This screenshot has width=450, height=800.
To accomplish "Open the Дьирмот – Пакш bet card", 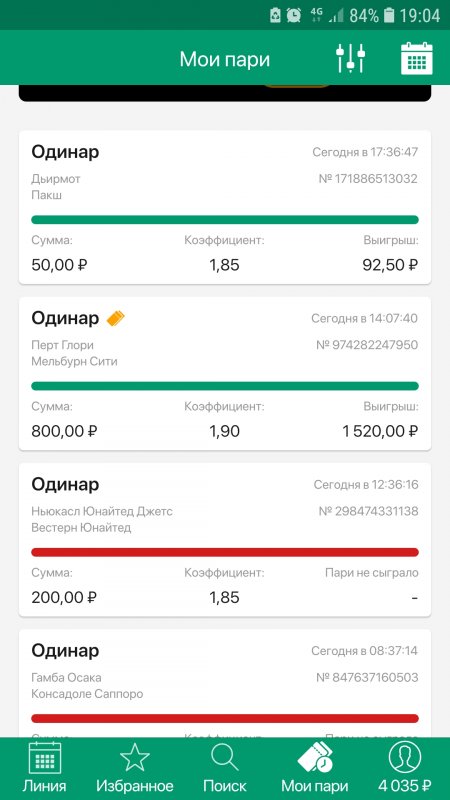I will pyautogui.click(x=225, y=207).
